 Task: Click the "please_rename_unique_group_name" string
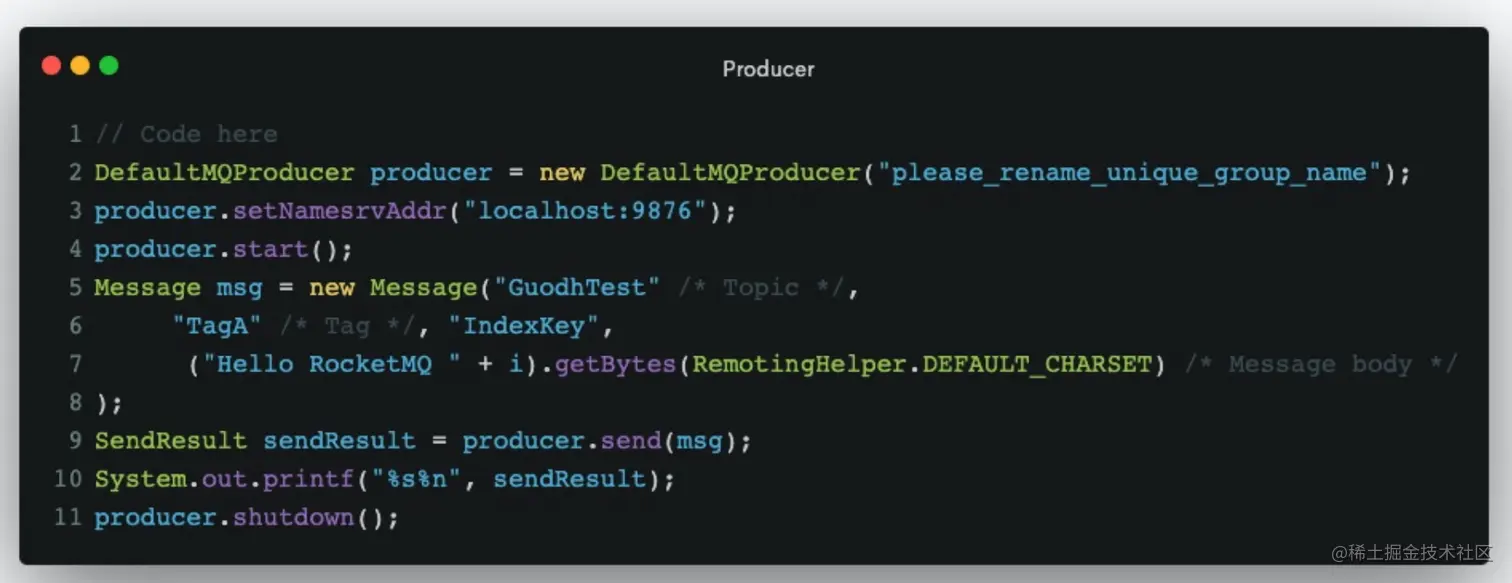[x=1128, y=173]
